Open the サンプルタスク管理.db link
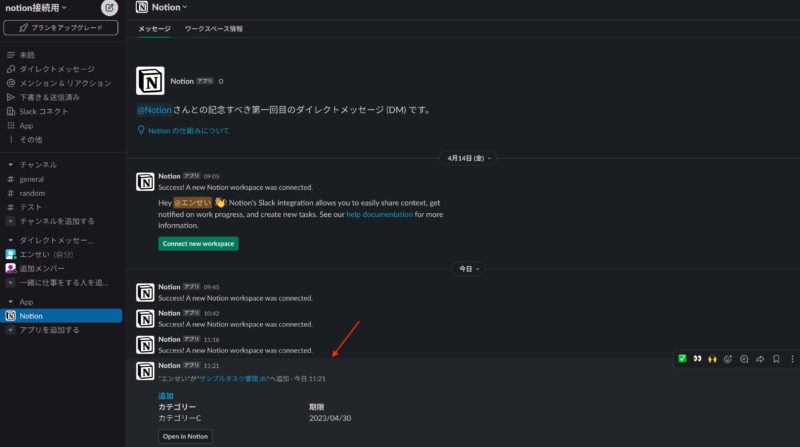The height and width of the screenshot is (447, 800). click(233, 379)
